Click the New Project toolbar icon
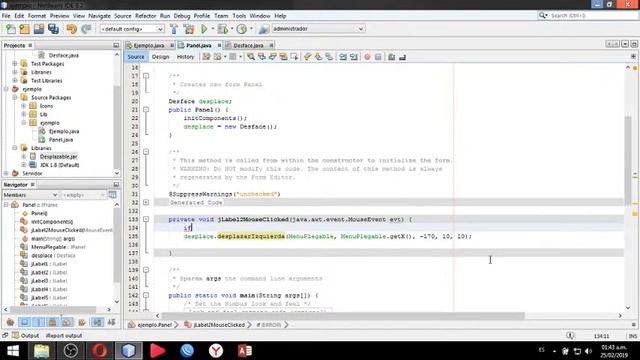Image resolution: width=640 pixels, height=360 pixels. [x=25, y=29]
